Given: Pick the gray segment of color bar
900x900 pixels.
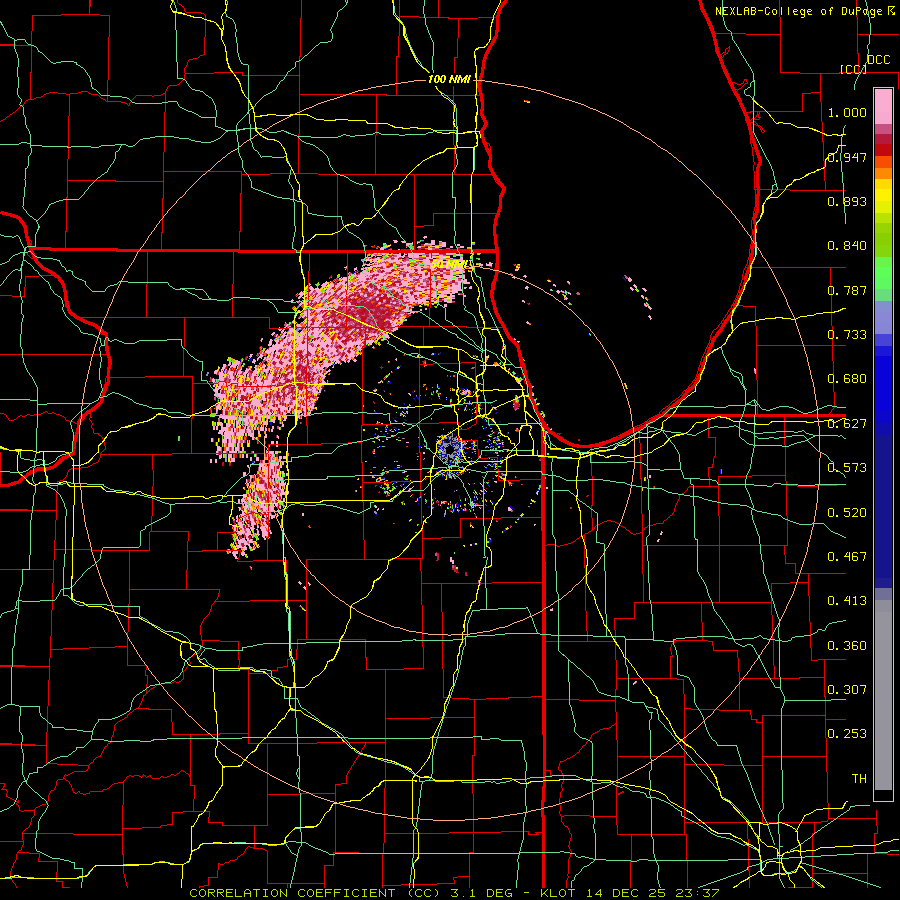Looking at the screenshot, I should pyautogui.click(x=883, y=695).
